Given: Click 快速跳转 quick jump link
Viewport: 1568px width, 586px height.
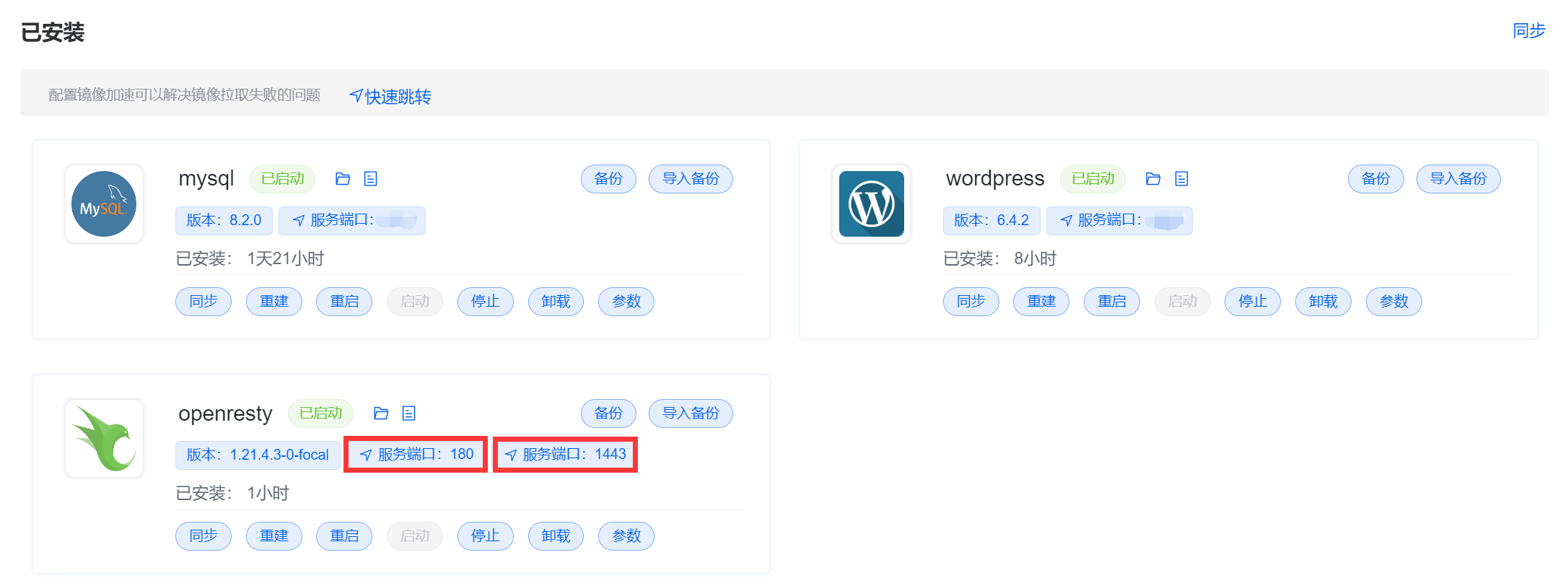Looking at the screenshot, I should pos(390,97).
